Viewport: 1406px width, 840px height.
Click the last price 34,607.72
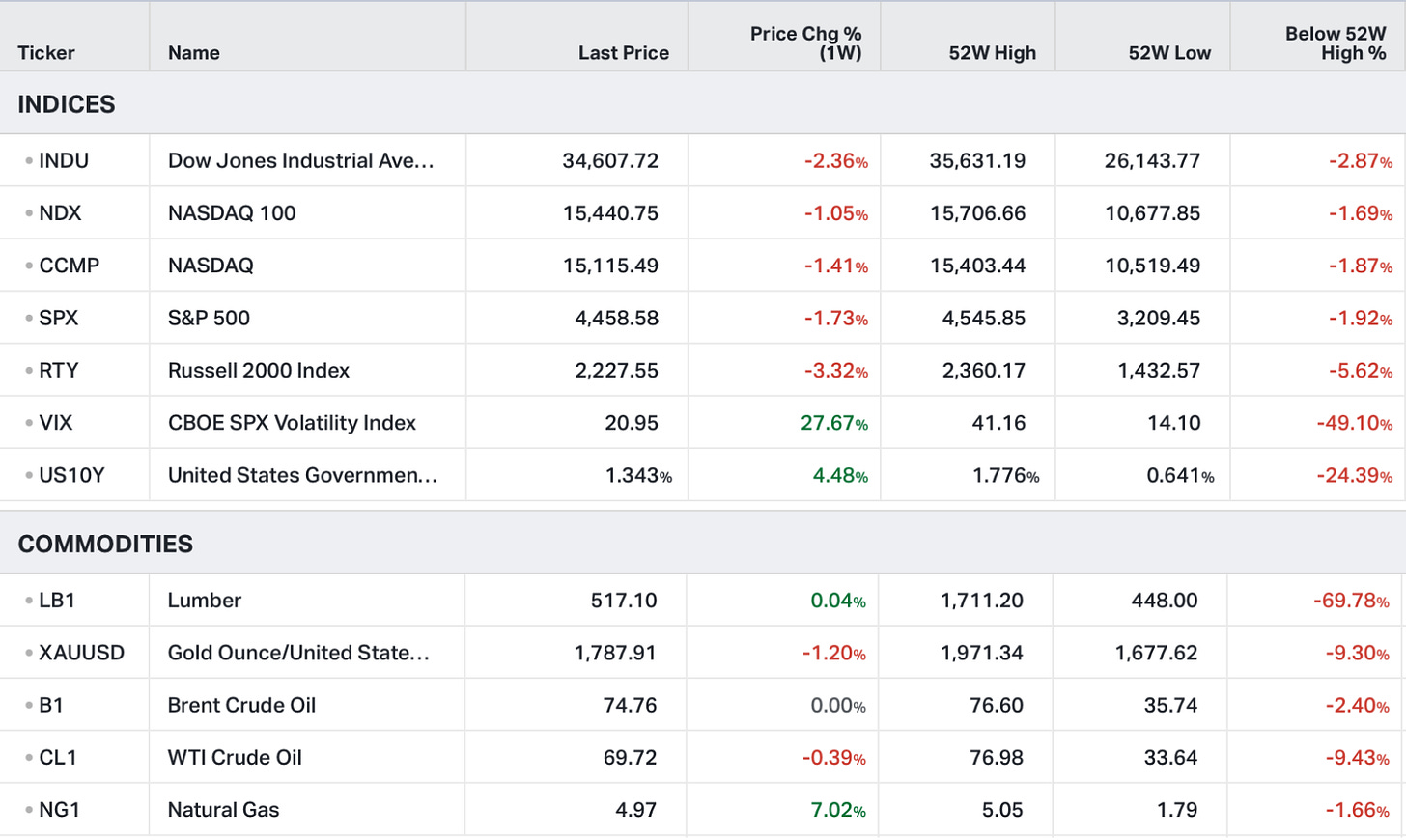610,161
